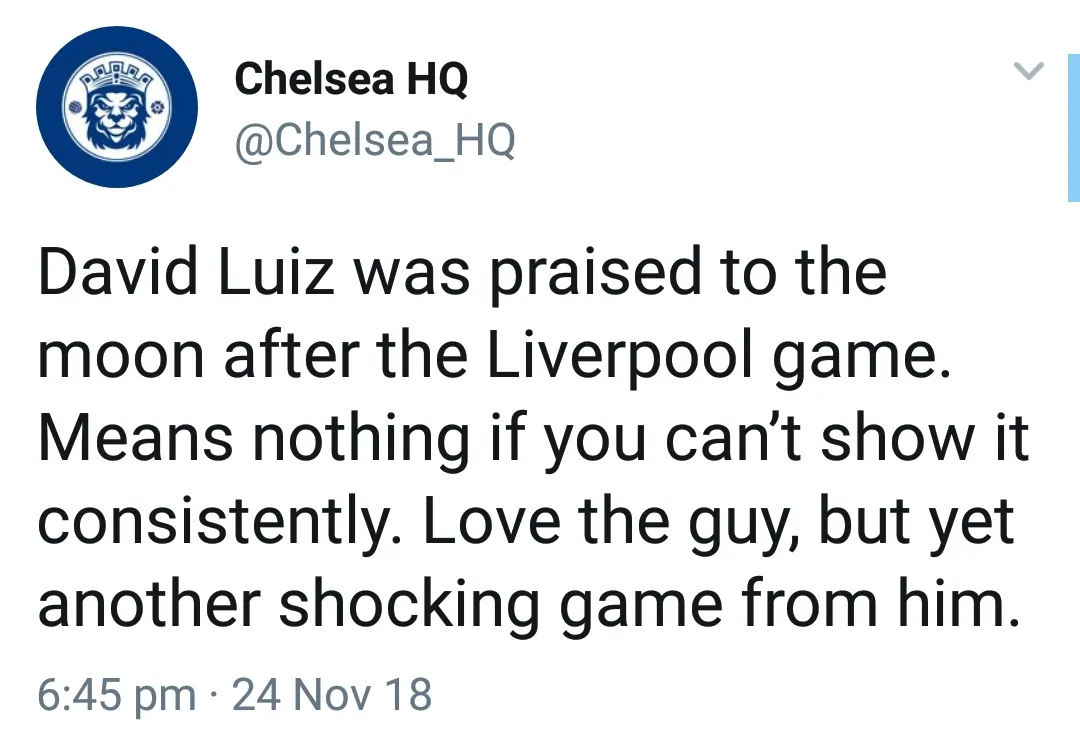Open the @Chelsea_HQ handle link
The height and width of the screenshot is (743, 1080).
[x=375, y=141]
